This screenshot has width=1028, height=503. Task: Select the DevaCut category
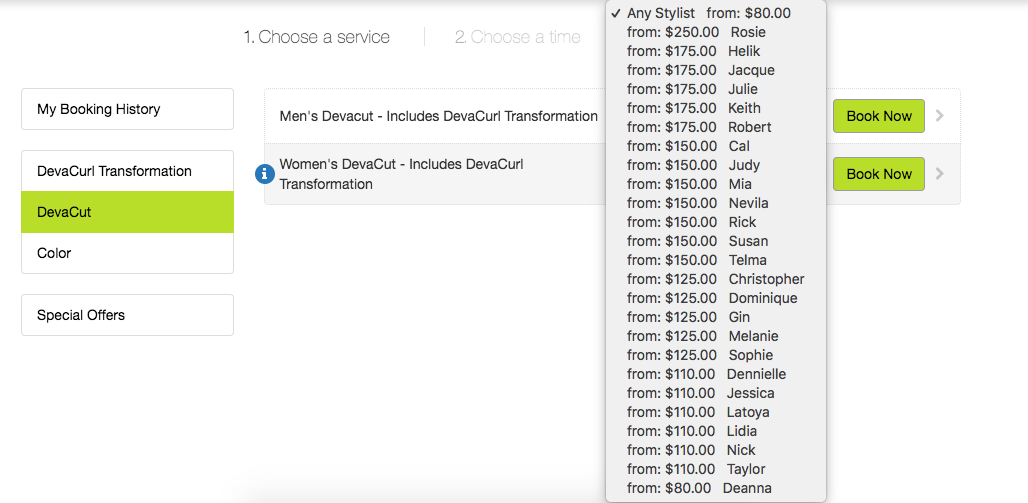[127, 212]
